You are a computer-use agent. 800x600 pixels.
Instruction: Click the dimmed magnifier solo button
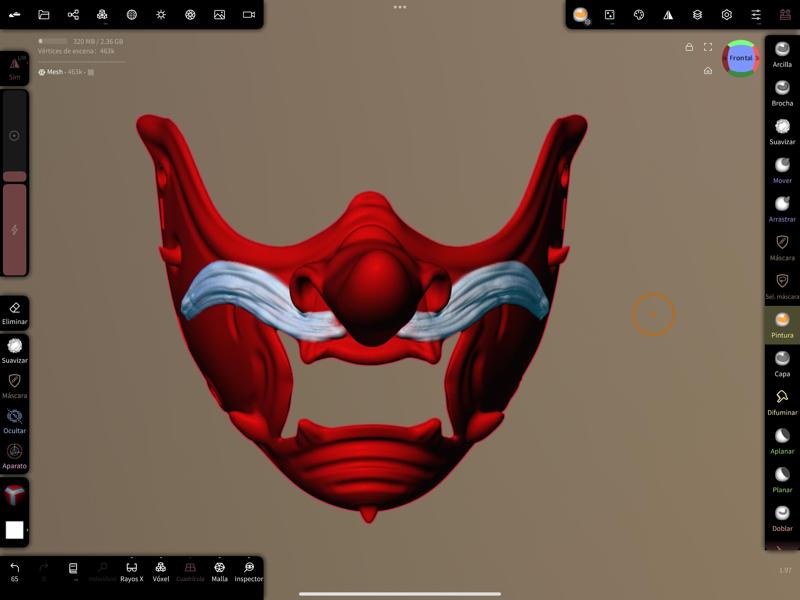coord(103,572)
